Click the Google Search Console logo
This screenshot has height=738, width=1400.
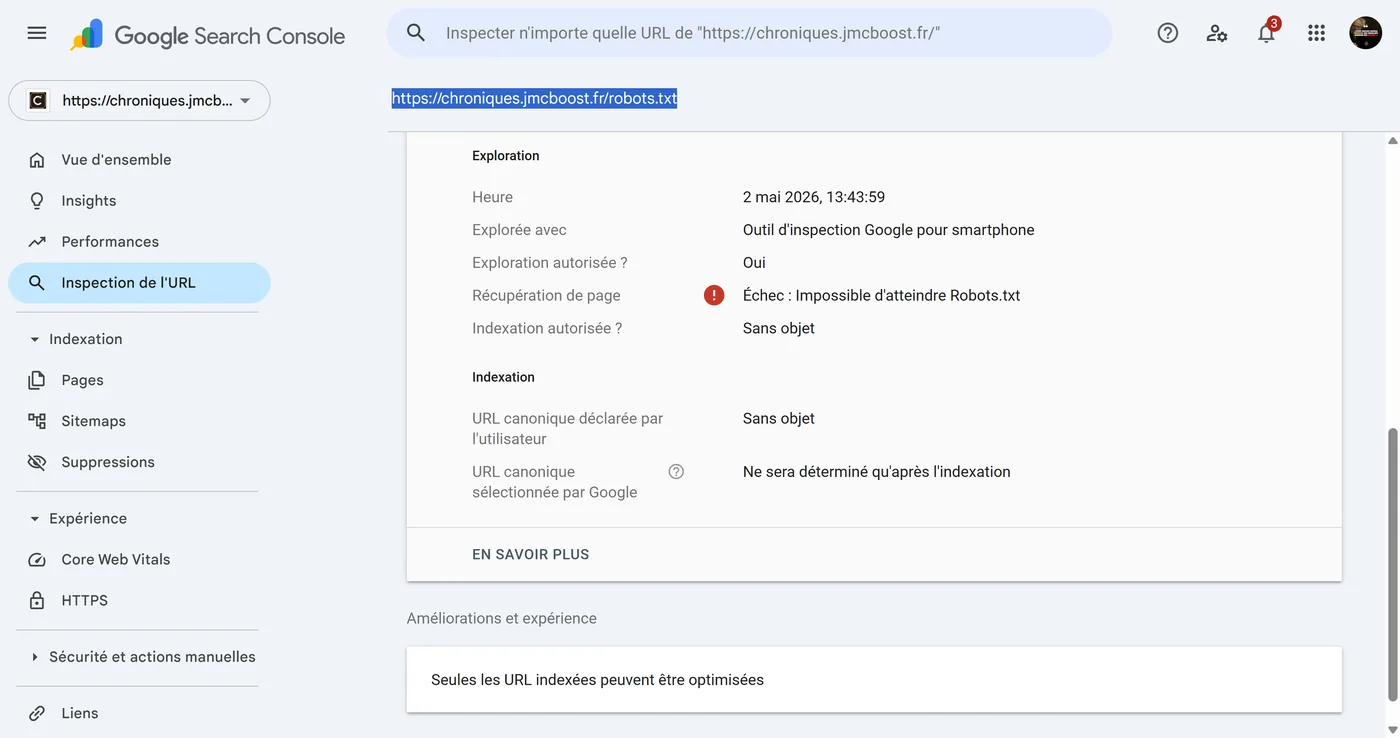coord(207,36)
